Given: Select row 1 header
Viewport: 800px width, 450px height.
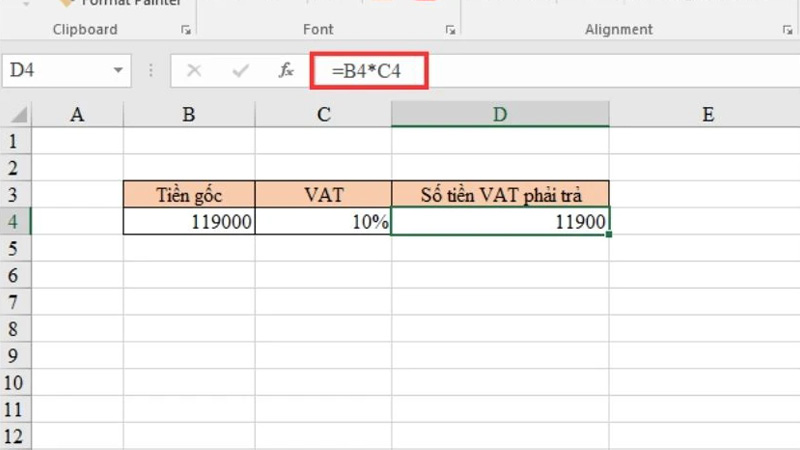Looking at the screenshot, I should 15,141.
